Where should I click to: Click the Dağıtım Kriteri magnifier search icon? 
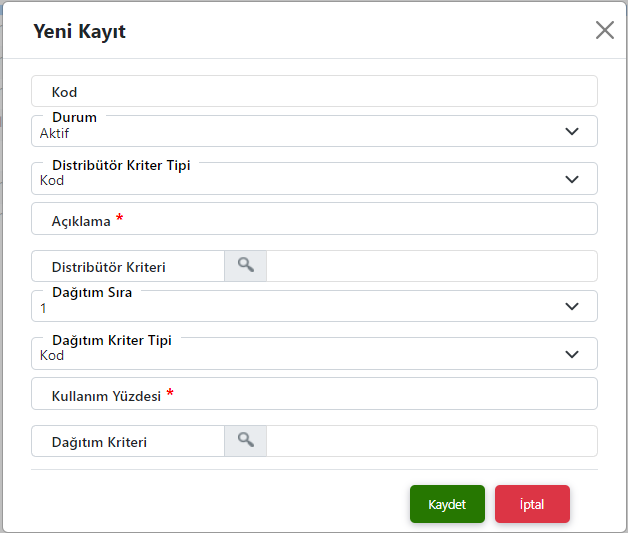[x=246, y=441]
